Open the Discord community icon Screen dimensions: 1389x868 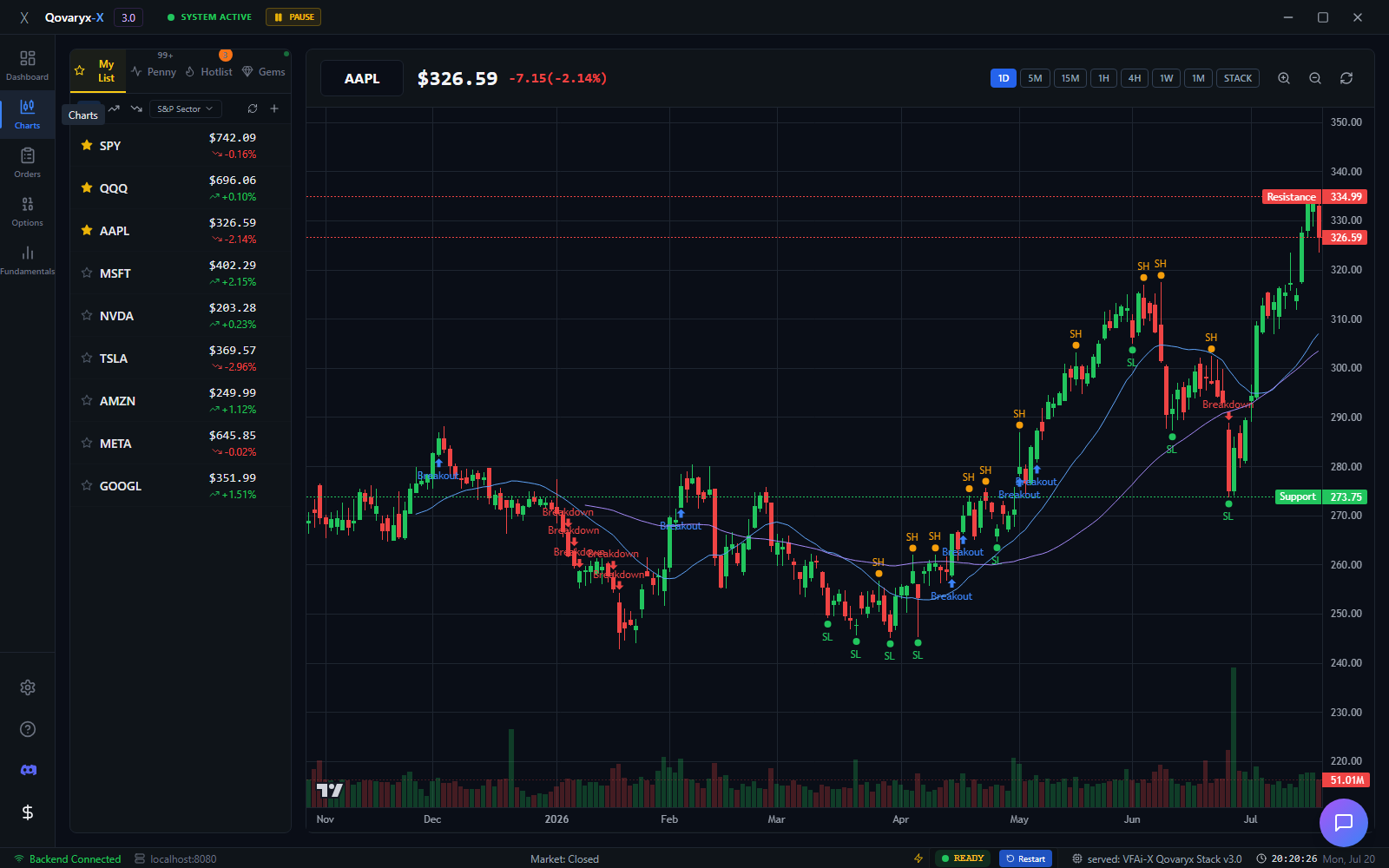point(28,770)
